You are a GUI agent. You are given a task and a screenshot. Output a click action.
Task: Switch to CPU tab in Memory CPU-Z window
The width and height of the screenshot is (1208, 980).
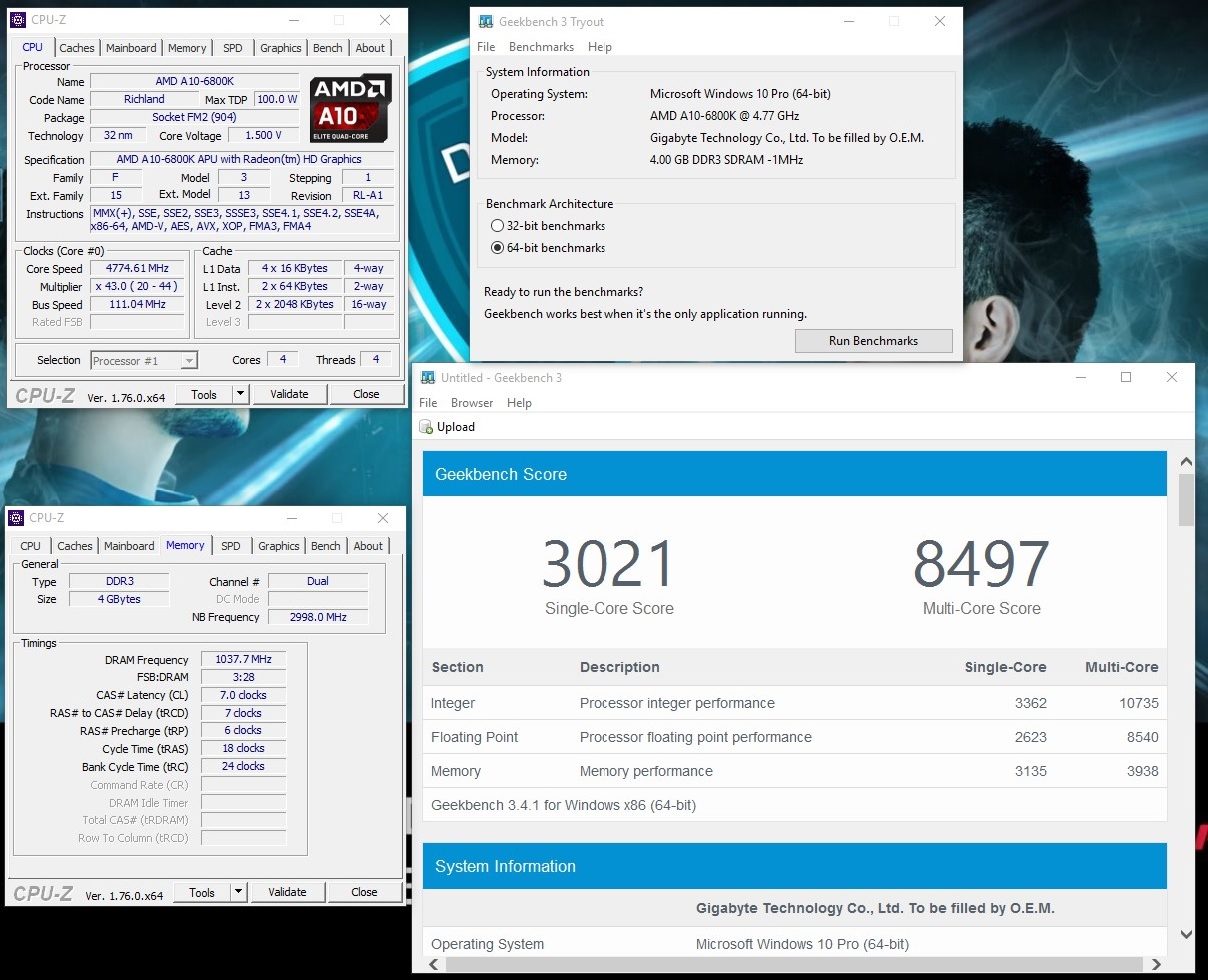(31, 546)
